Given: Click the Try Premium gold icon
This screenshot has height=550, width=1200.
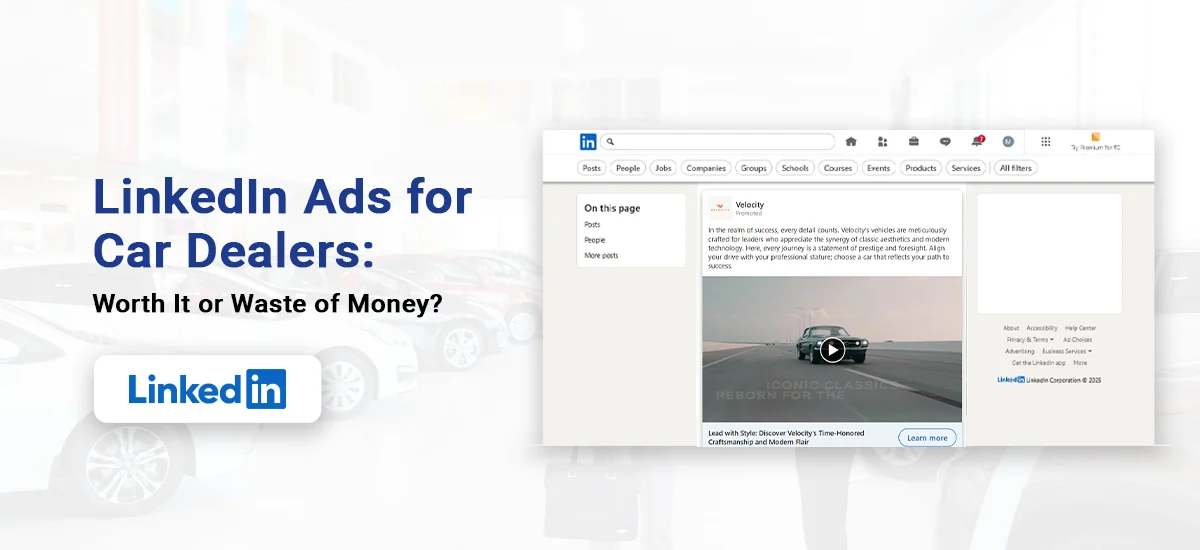Looking at the screenshot, I should [1096, 137].
